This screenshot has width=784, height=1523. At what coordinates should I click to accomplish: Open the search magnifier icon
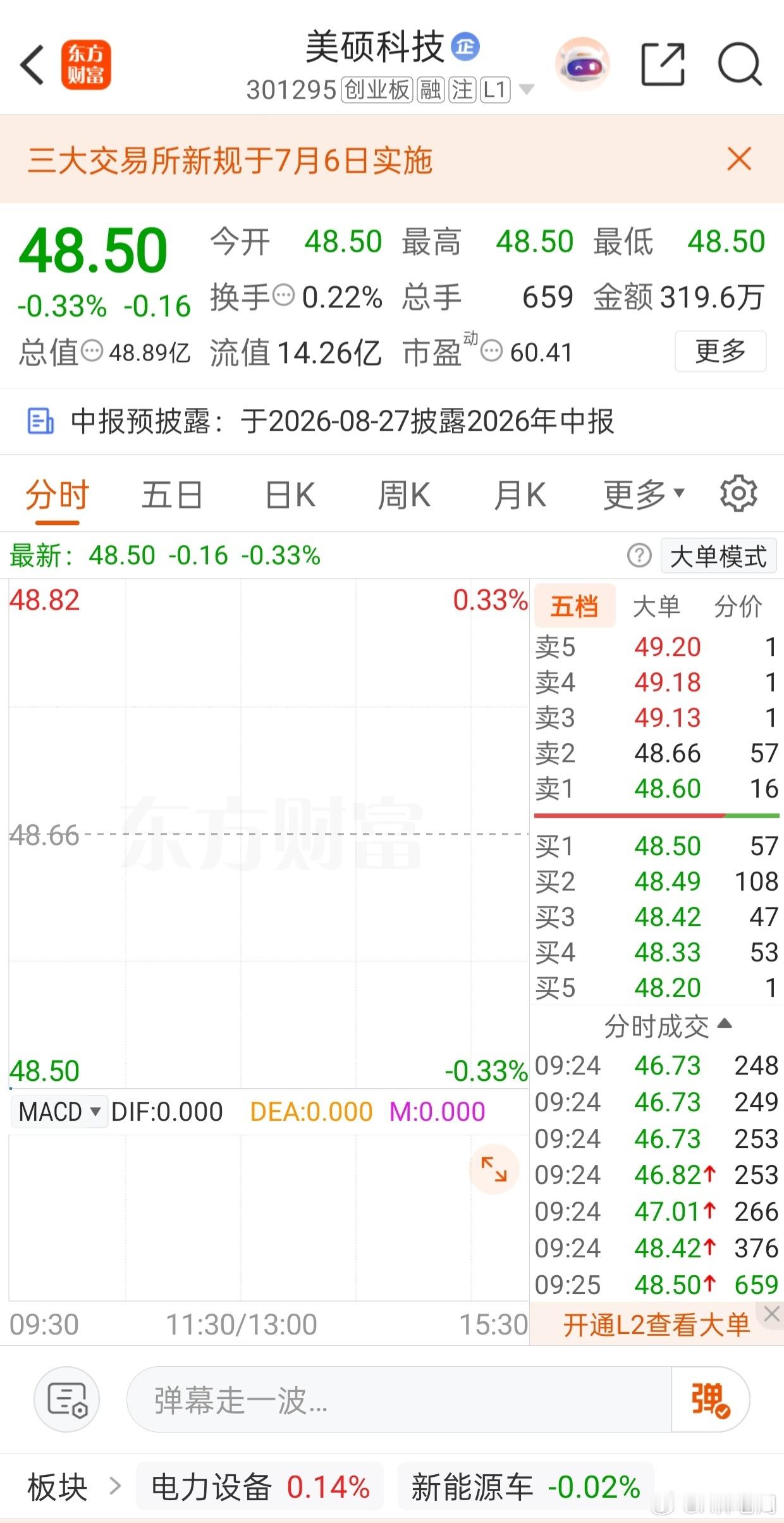[740, 65]
